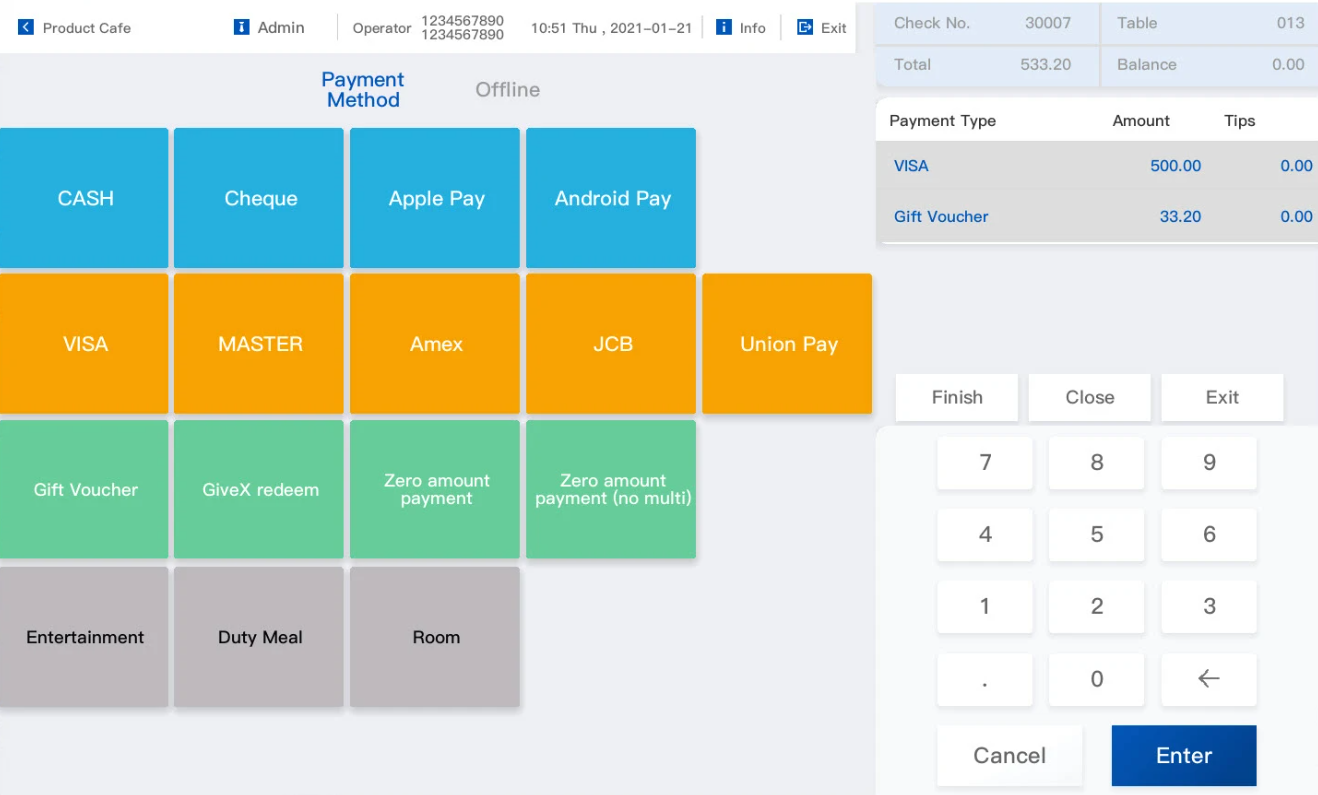Click the Balance value 0.00

1288,64
